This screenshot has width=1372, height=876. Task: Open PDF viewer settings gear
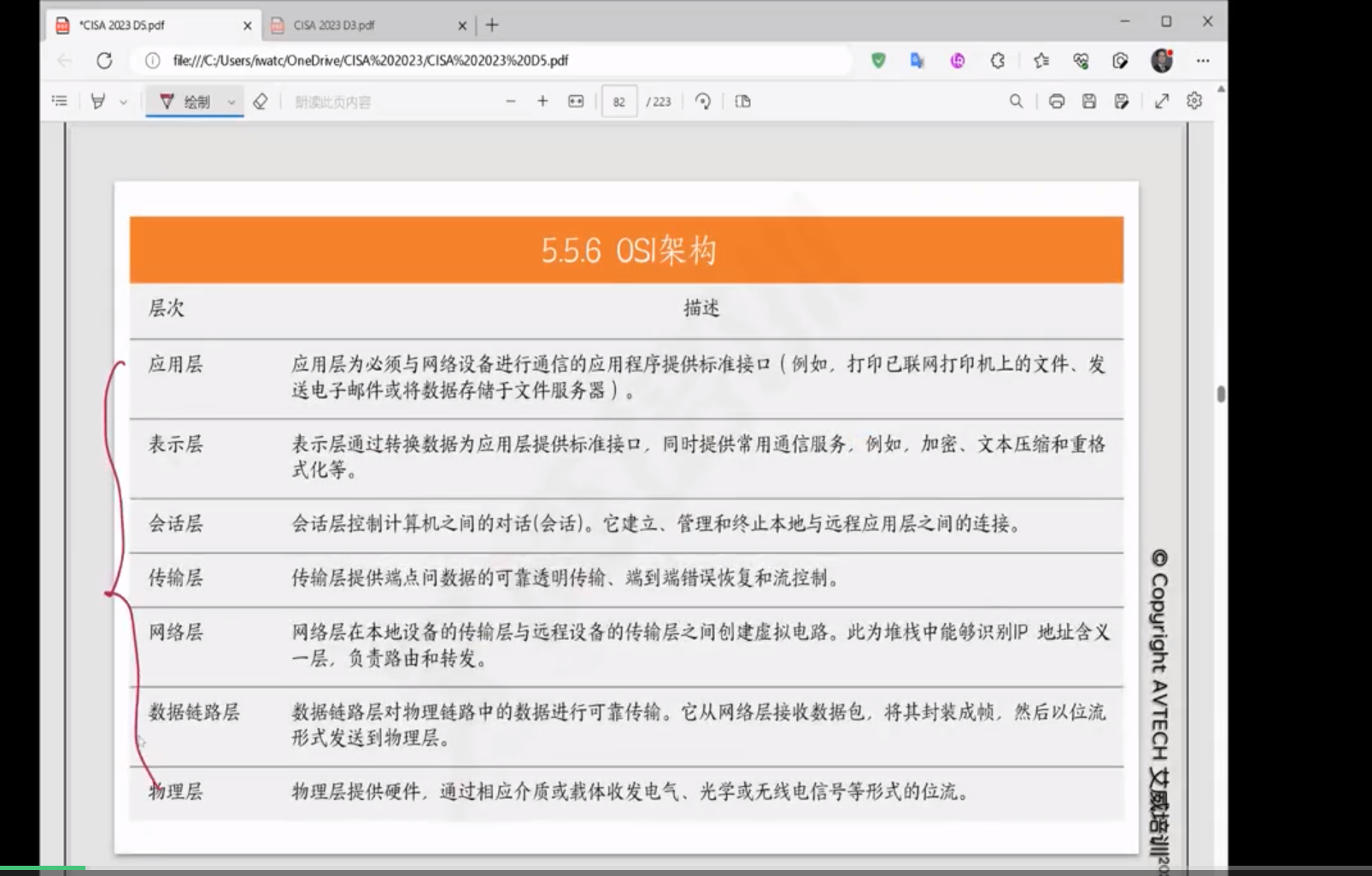1194,101
